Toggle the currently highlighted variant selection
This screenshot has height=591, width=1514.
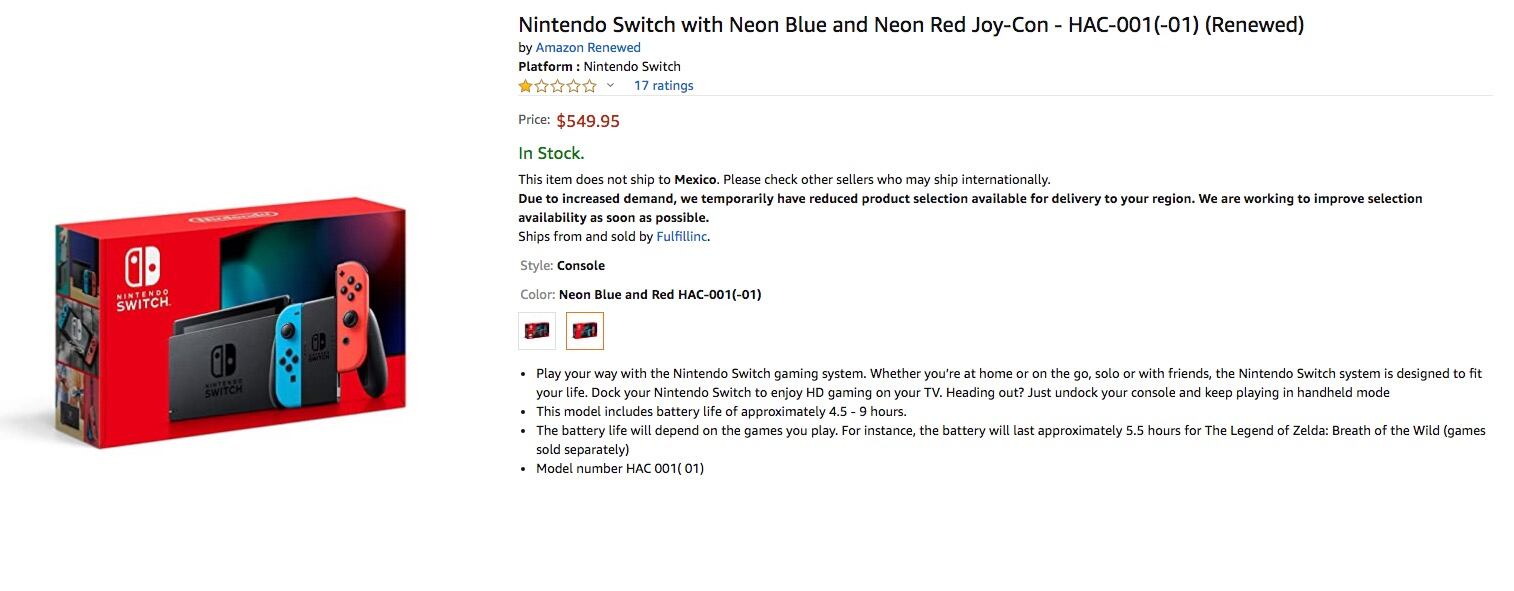pos(585,330)
